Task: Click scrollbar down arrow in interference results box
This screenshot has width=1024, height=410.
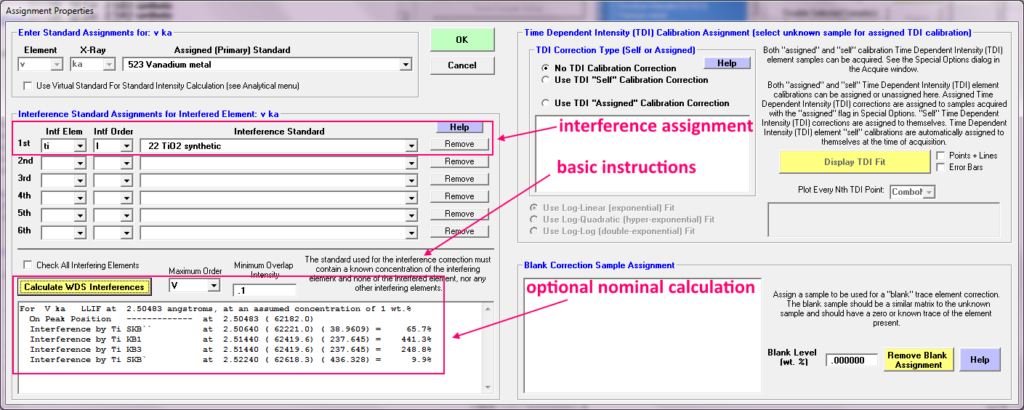Action: click(x=487, y=388)
